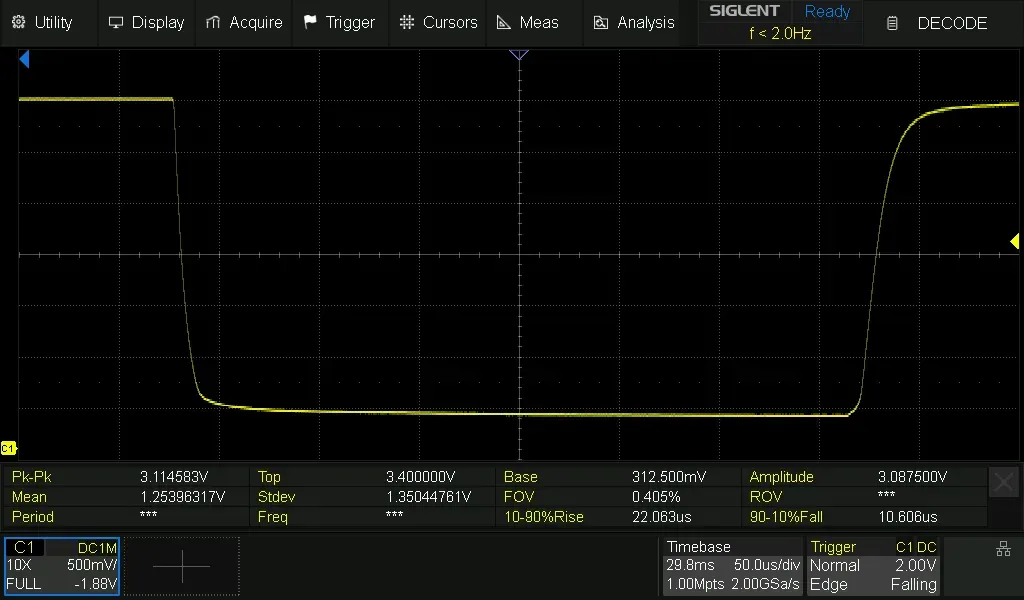Click the DECODE button
Viewport: 1024px width, 600px height.
click(938, 23)
